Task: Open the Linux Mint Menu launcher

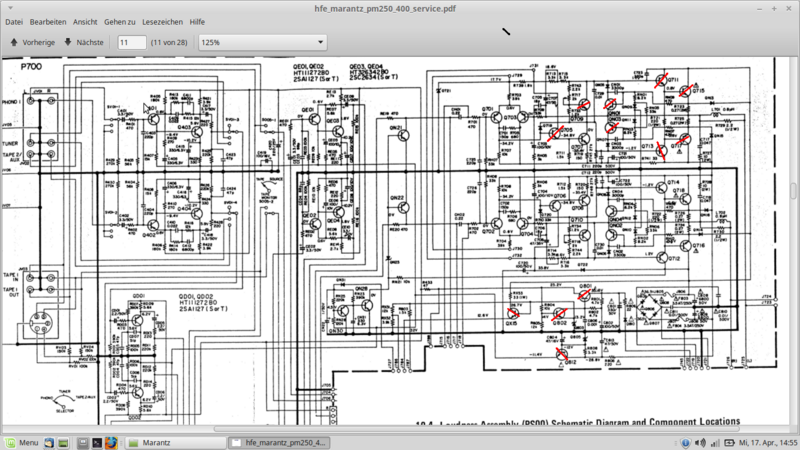Action: click(21, 442)
